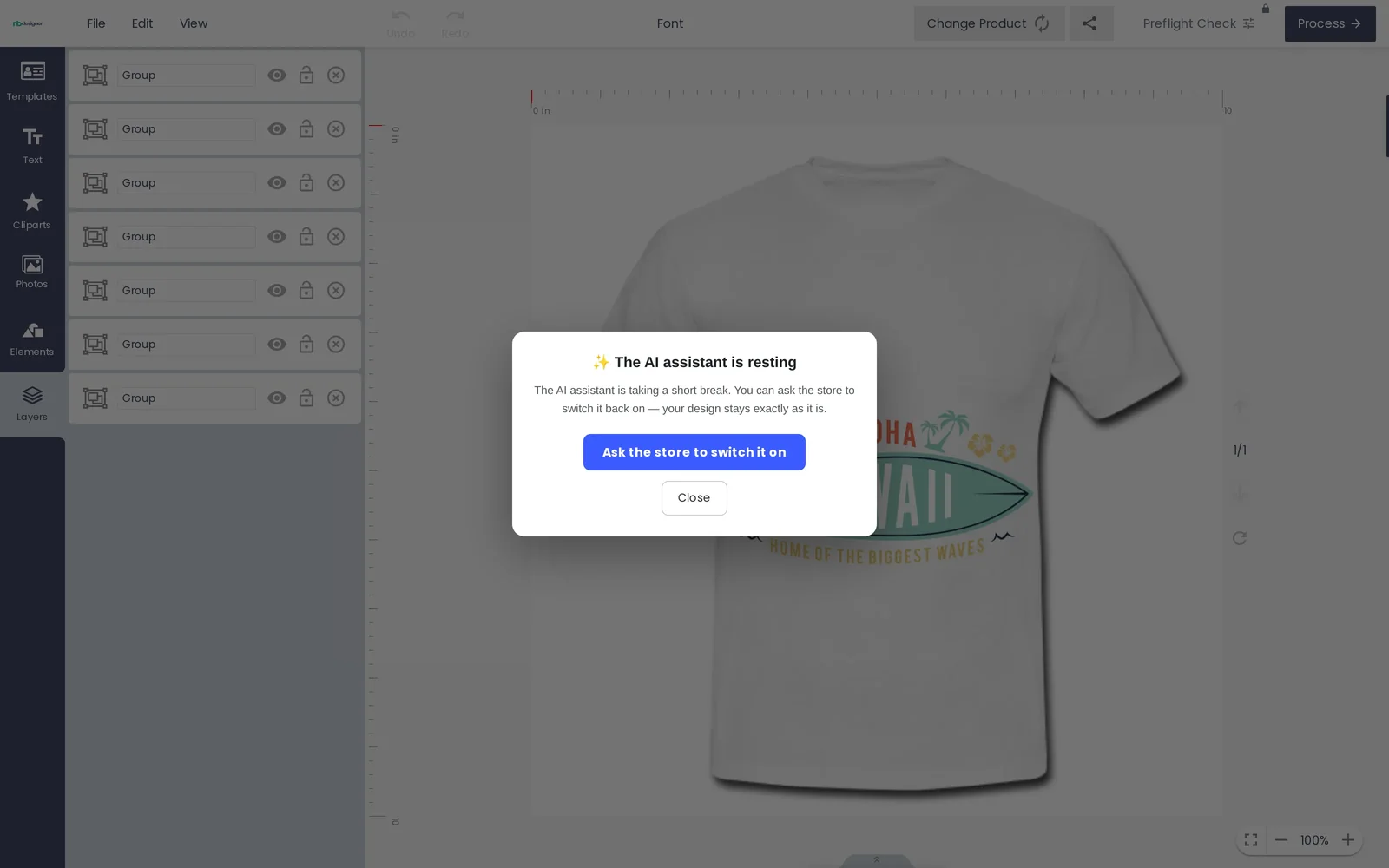Click the 100% zoom level value
1389x868 pixels.
coord(1314,840)
